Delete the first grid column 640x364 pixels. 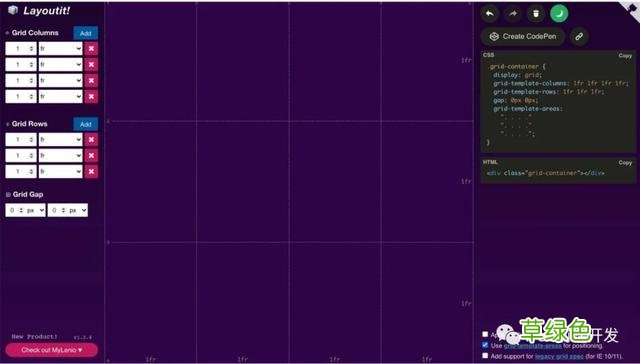[91, 49]
